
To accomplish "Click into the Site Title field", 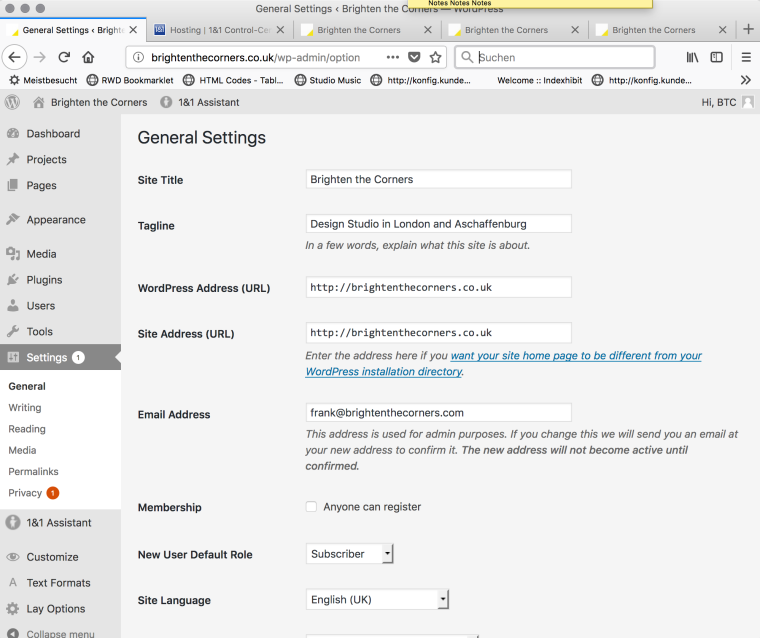I will click(438, 180).
